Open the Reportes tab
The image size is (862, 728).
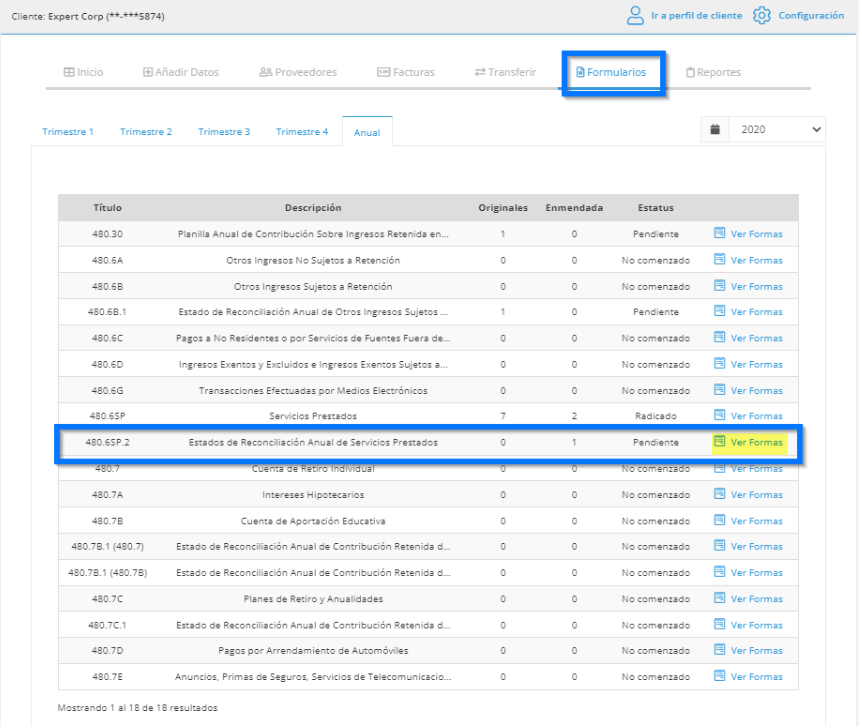point(715,72)
